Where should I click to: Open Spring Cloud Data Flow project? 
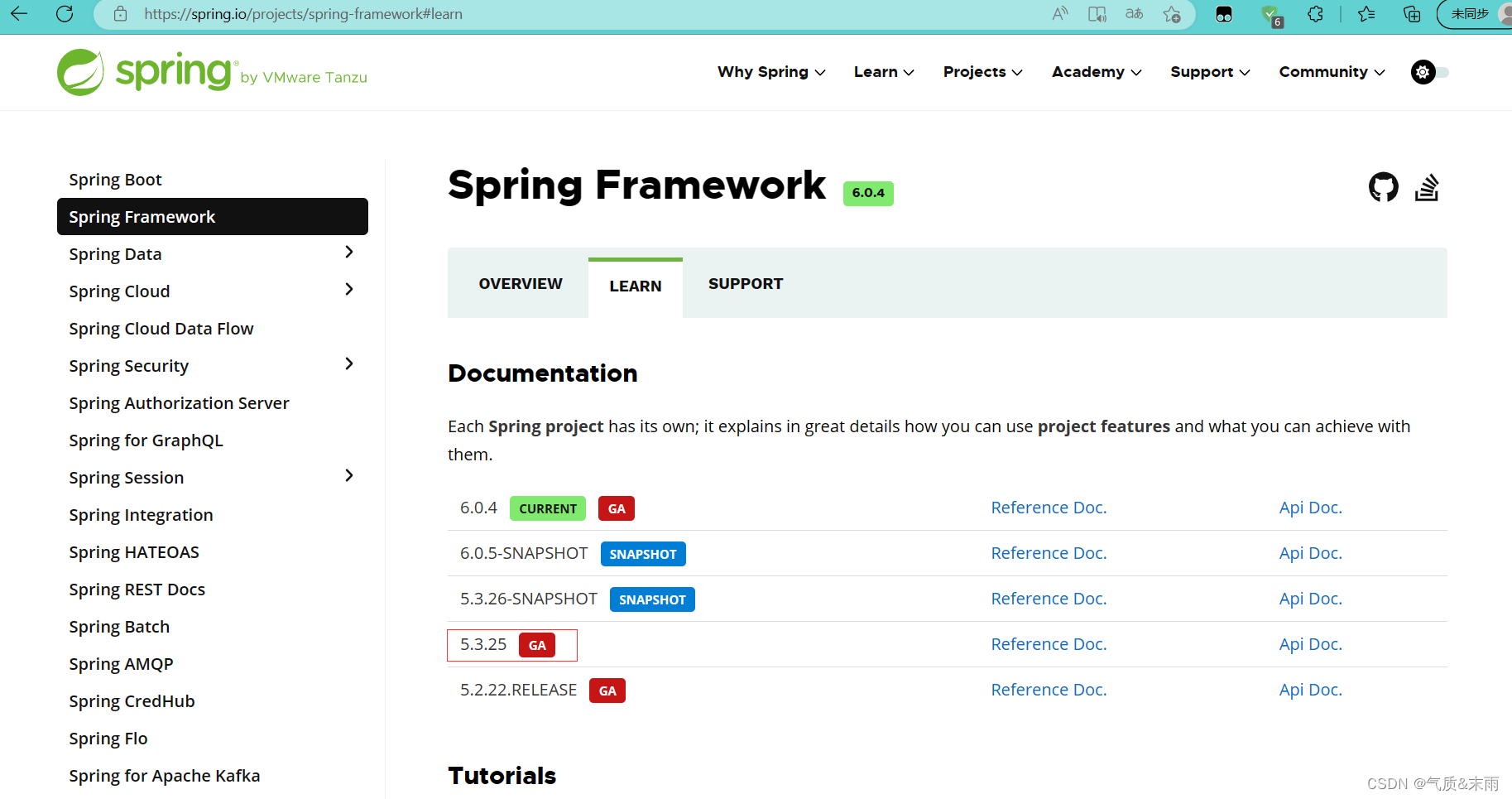click(161, 329)
